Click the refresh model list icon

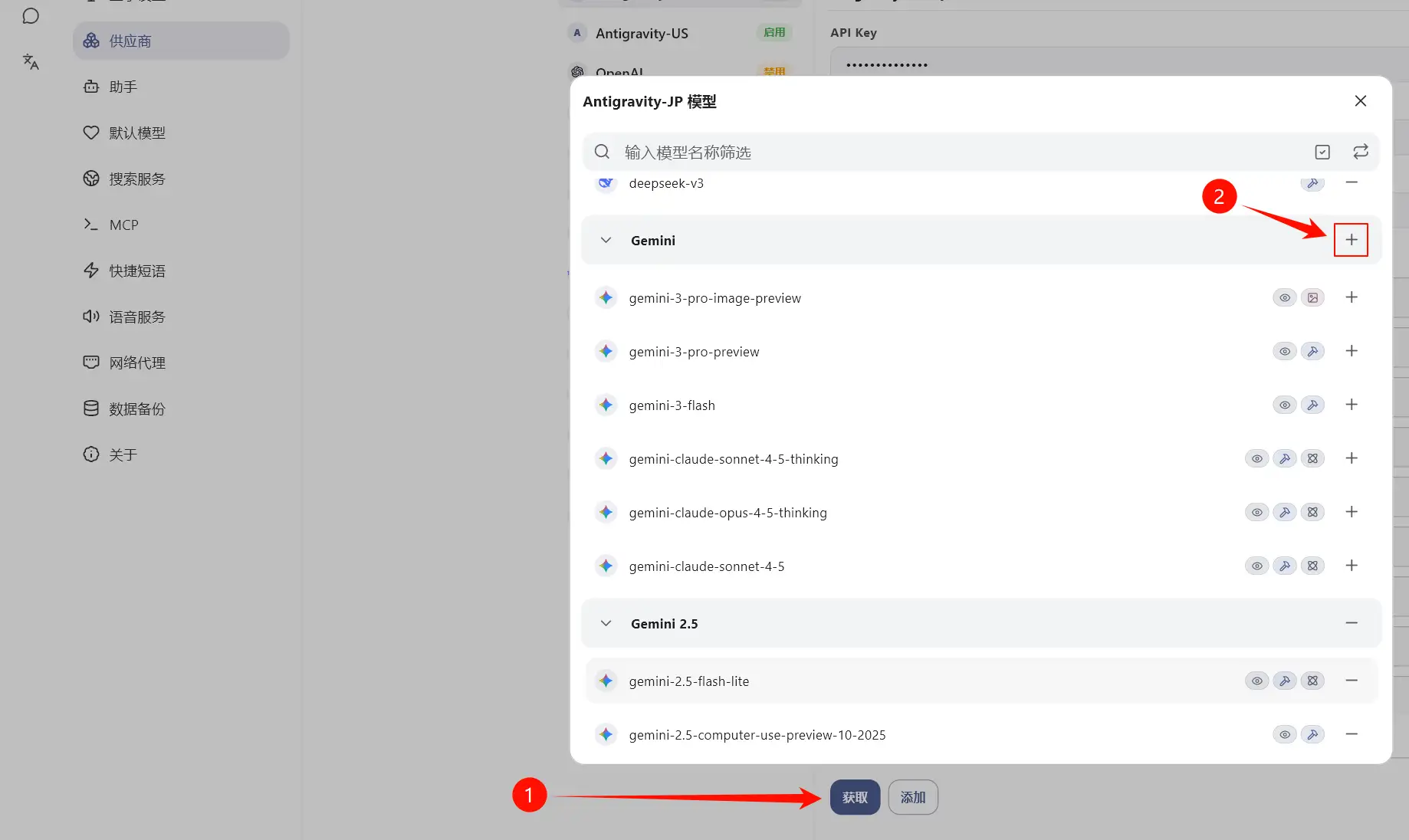pyautogui.click(x=1360, y=152)
